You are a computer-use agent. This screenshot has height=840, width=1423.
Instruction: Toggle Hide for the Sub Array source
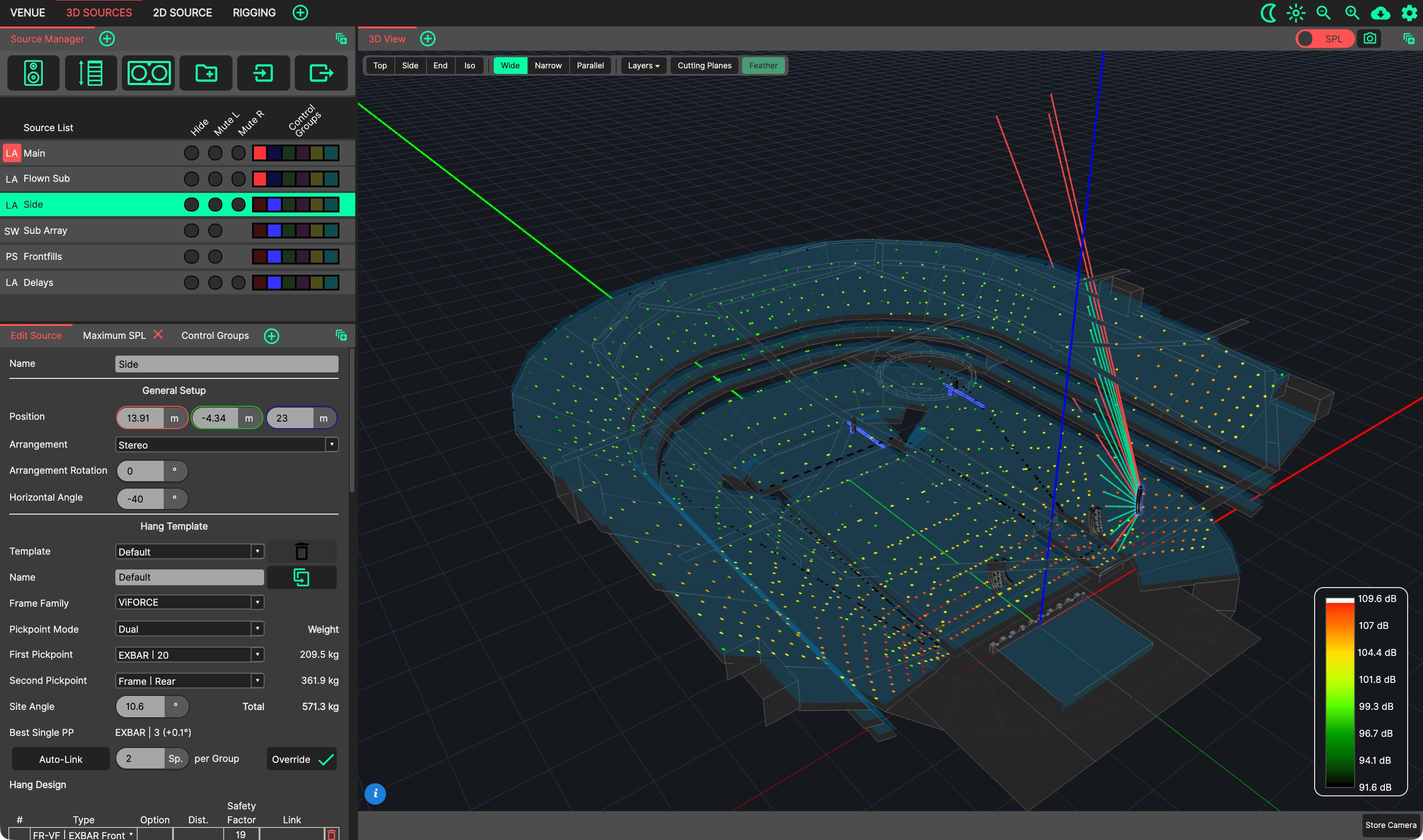[192, 231]
